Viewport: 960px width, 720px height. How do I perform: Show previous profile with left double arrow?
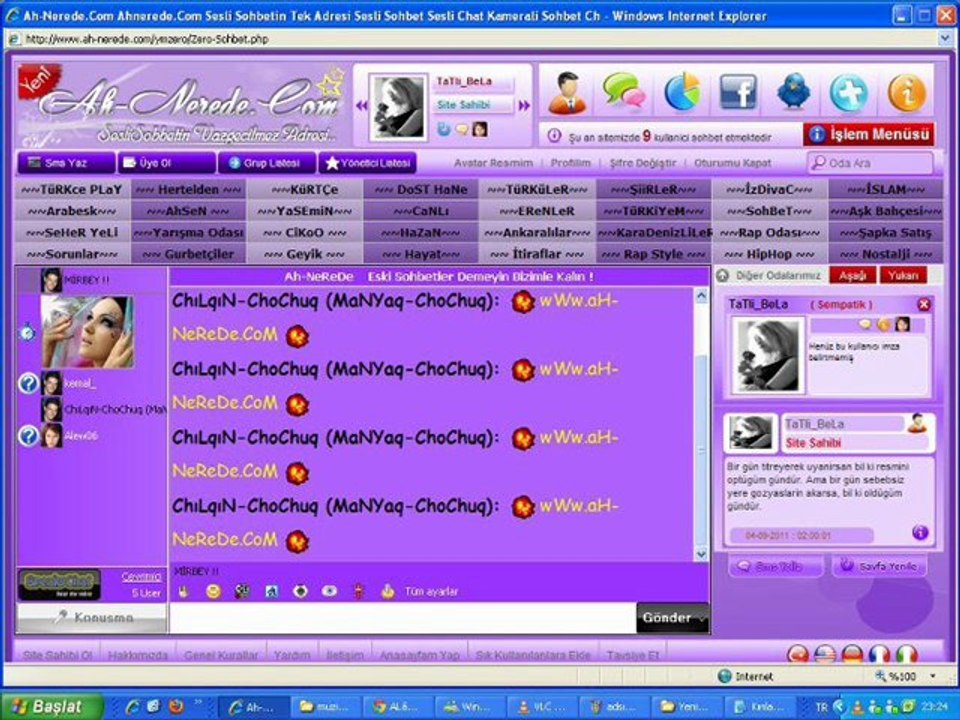[x=361, y=105]
